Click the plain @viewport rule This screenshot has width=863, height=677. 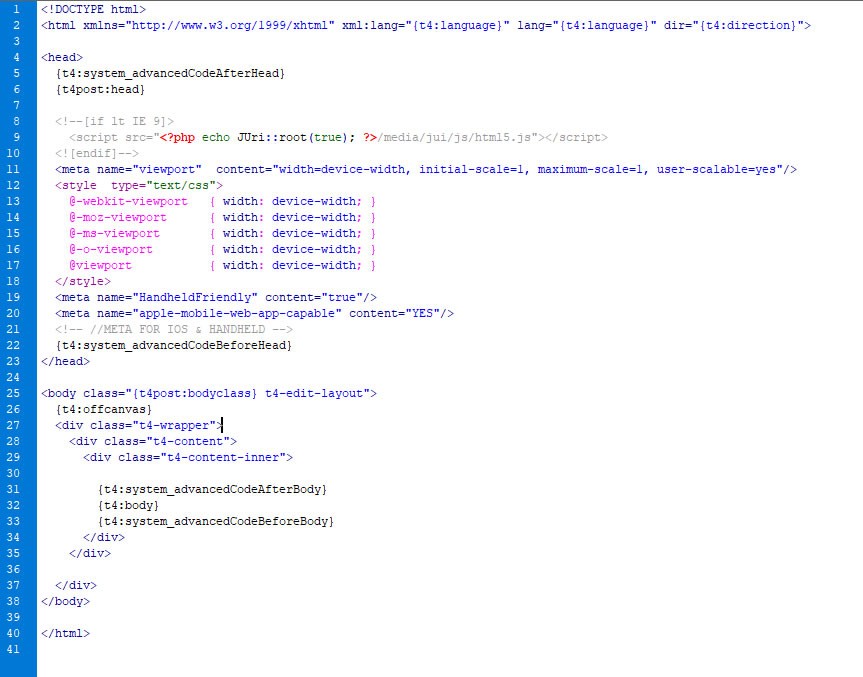point(222,265)
